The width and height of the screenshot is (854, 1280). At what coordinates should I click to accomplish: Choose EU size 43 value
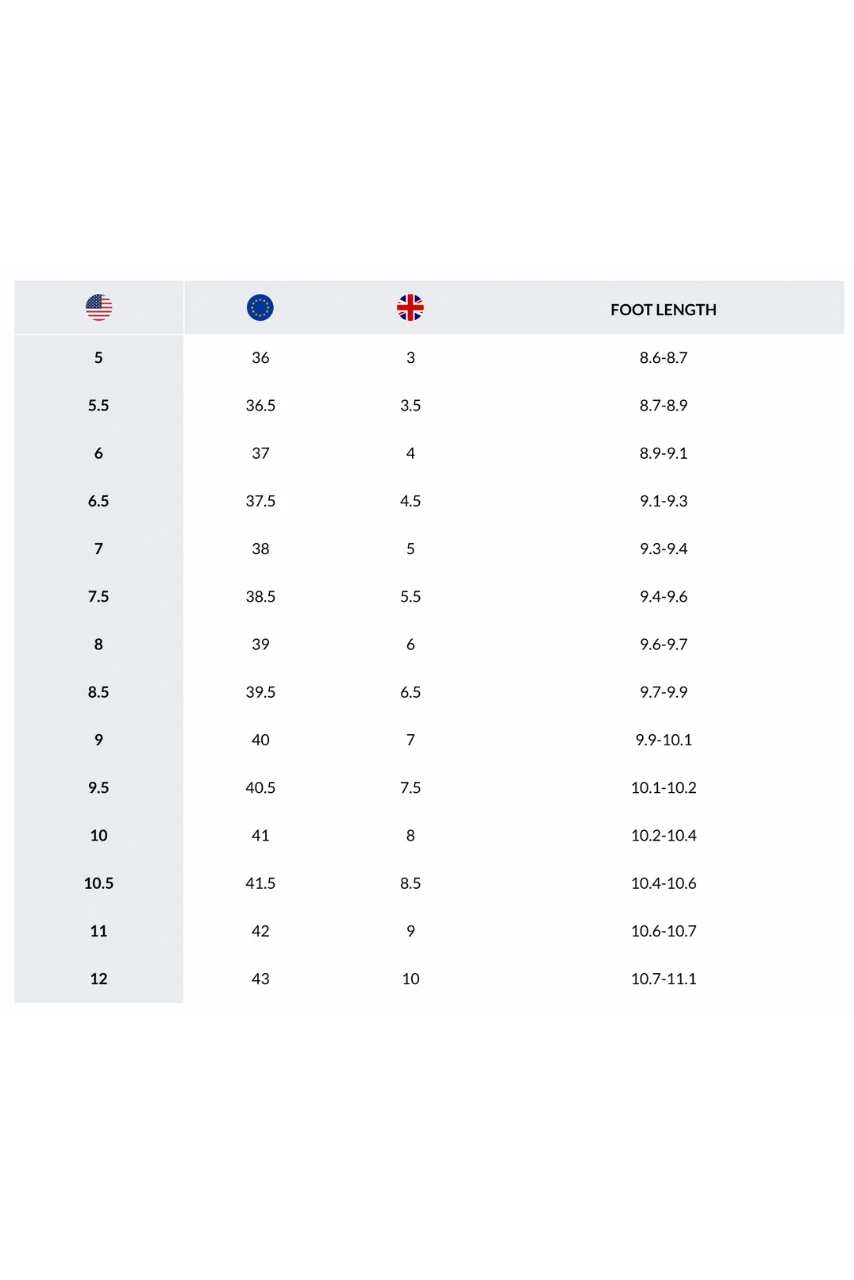point(260,979)
